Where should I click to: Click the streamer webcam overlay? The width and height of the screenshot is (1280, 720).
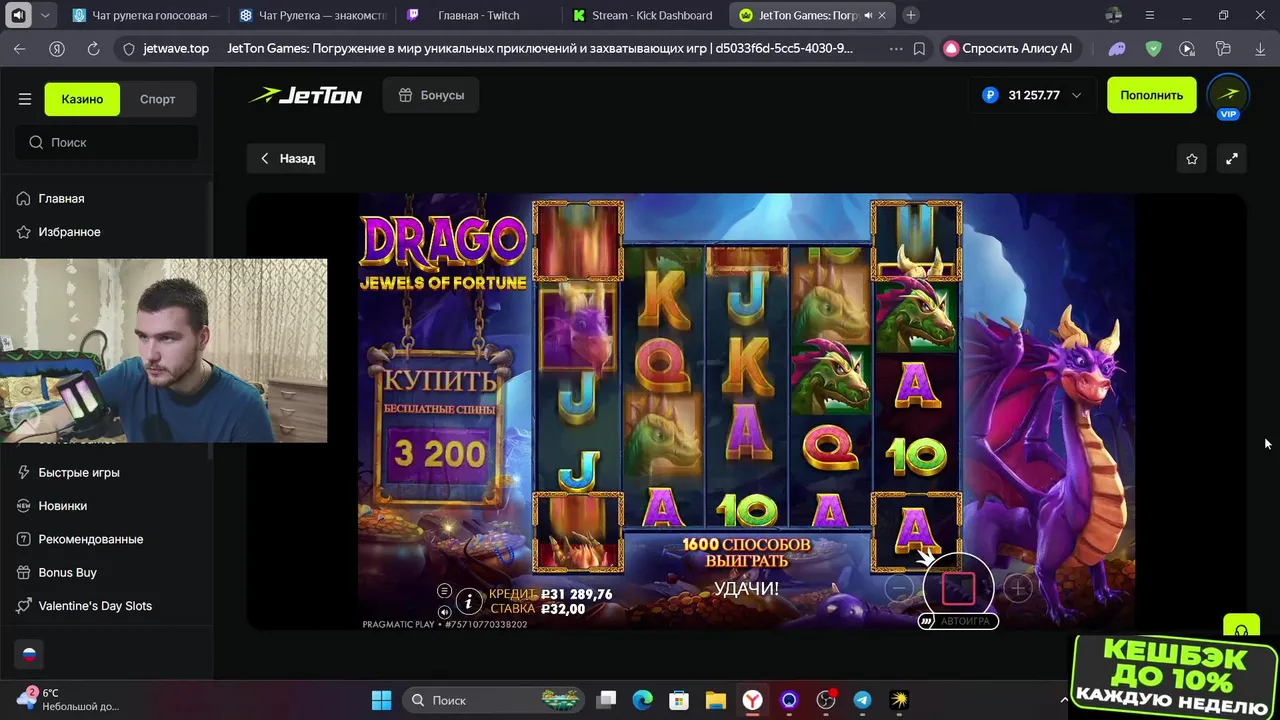click(x=163, y=350)
